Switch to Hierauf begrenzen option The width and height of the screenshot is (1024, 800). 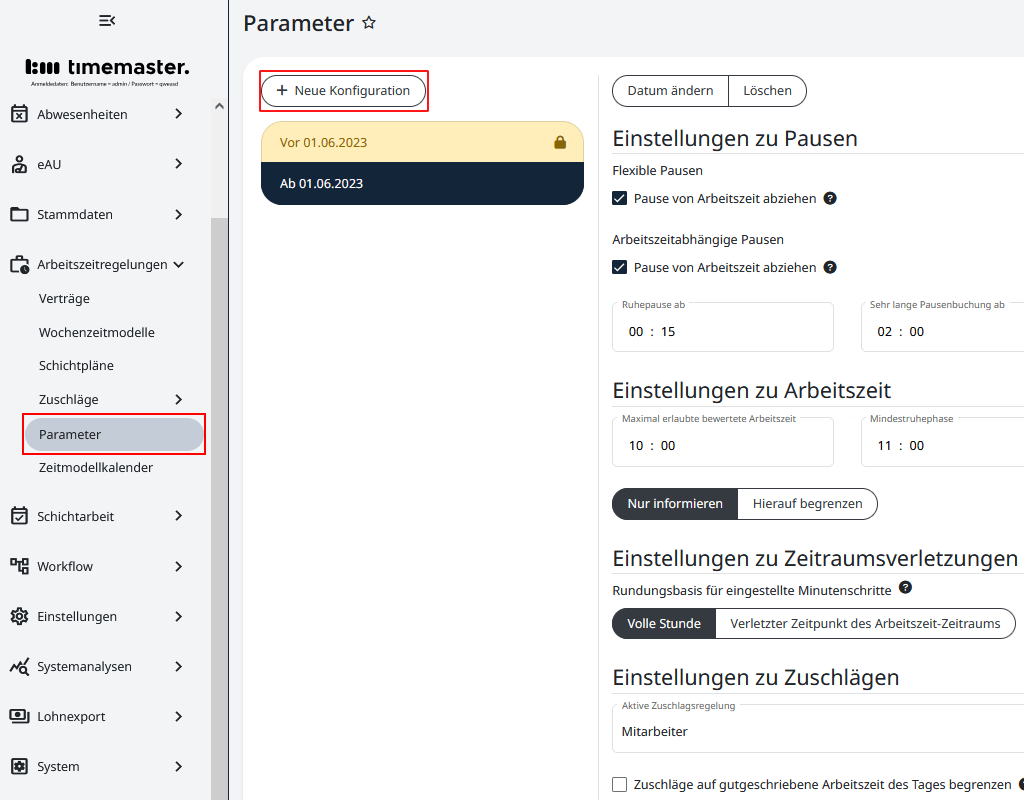pos(807,504)
